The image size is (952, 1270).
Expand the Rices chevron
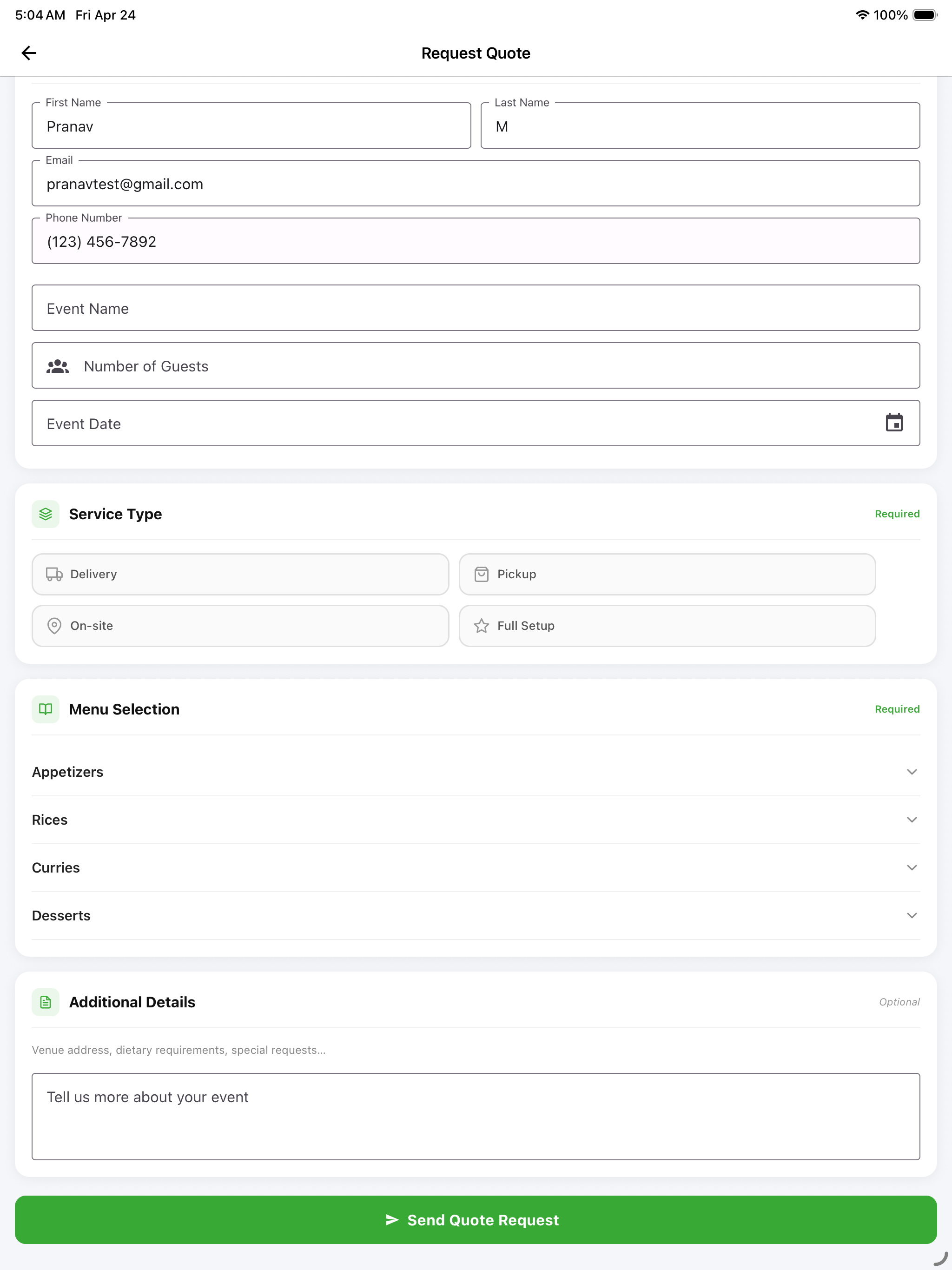(x=911, y=819)
